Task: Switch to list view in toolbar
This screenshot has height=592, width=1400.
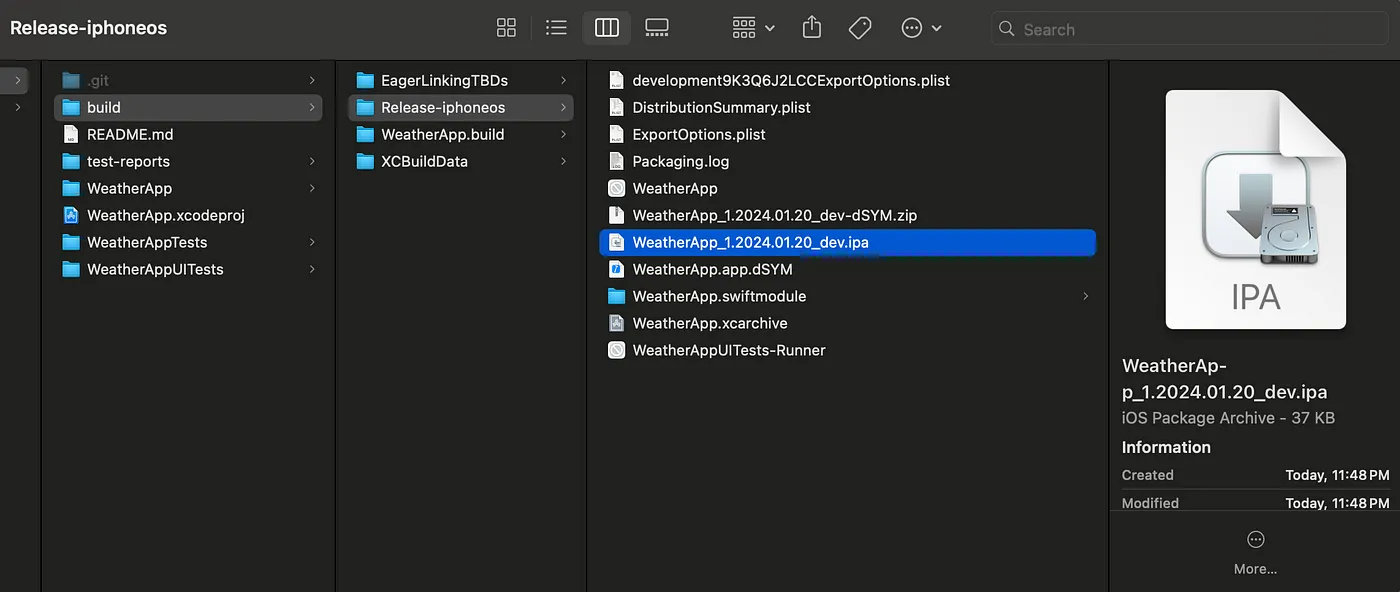Action: [x=556, y=28]
